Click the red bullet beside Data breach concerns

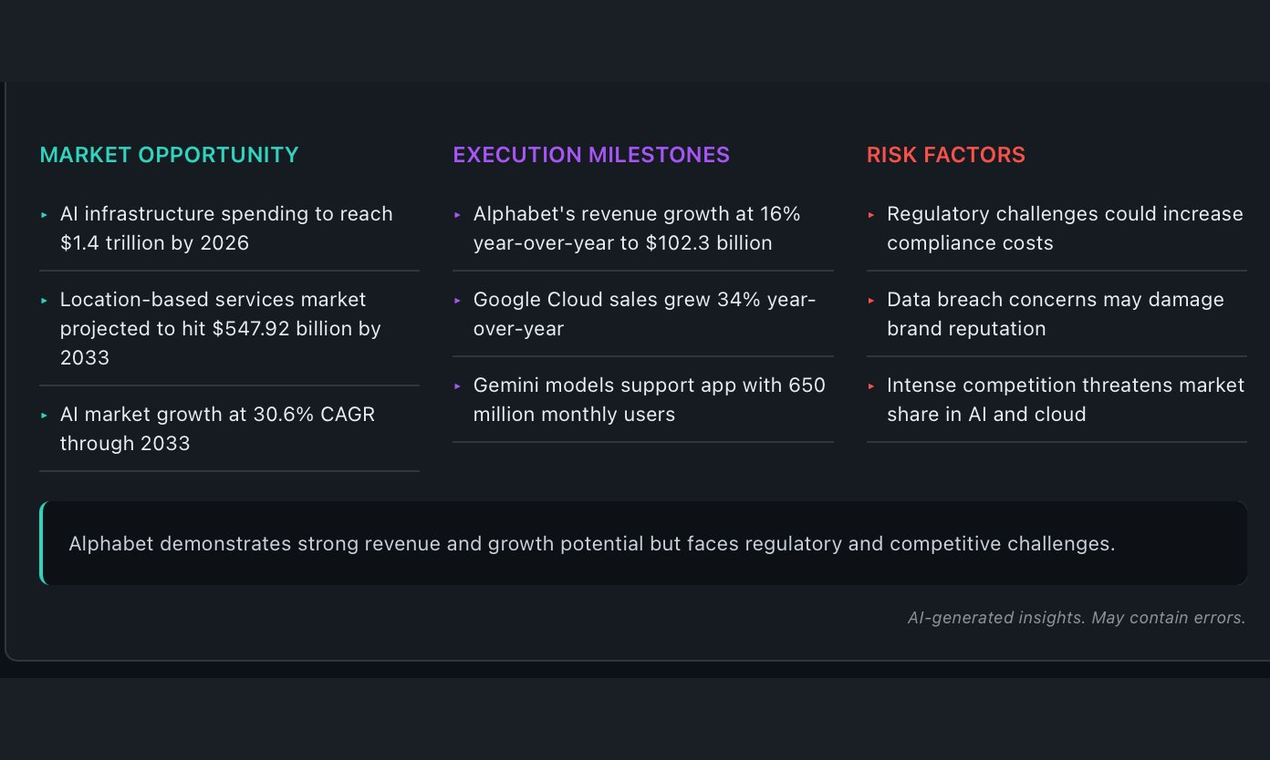[x=871, y=300]
